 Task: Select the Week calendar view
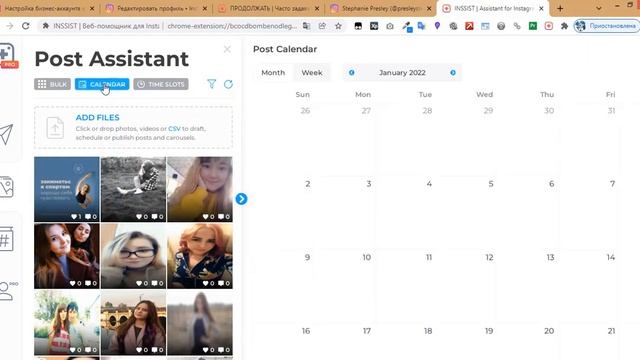click(312, 73)
